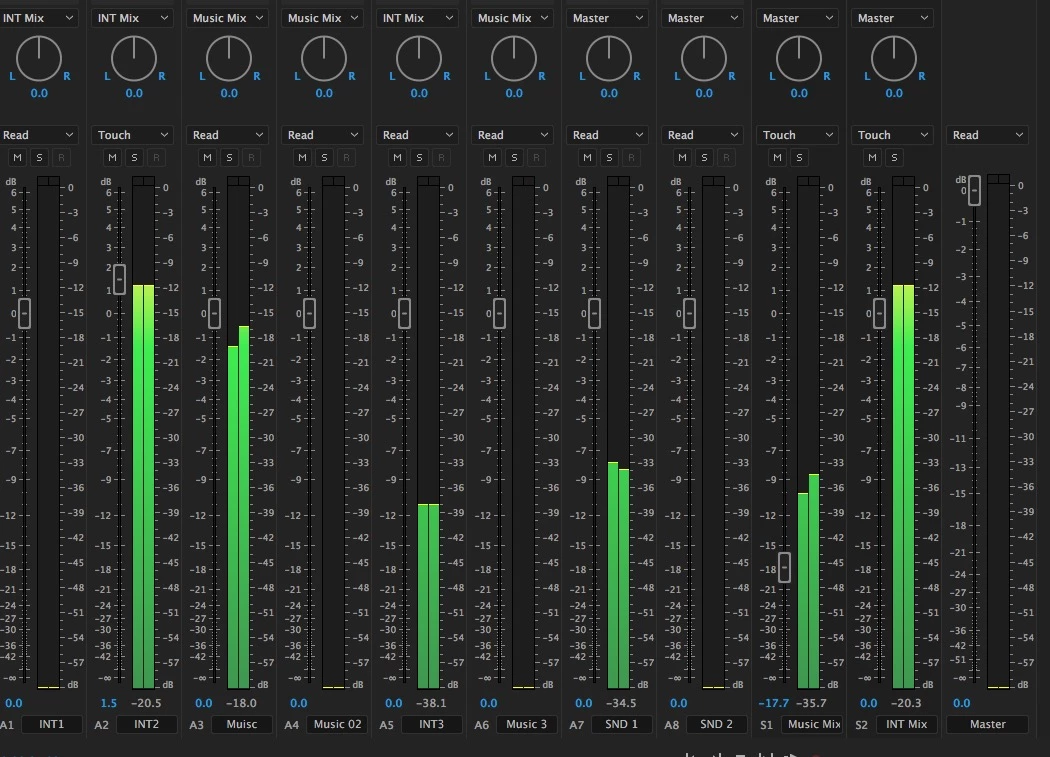Solo track A1 INT1
This screenshot has width=1050, height=757.
click(x=40, y=157)
